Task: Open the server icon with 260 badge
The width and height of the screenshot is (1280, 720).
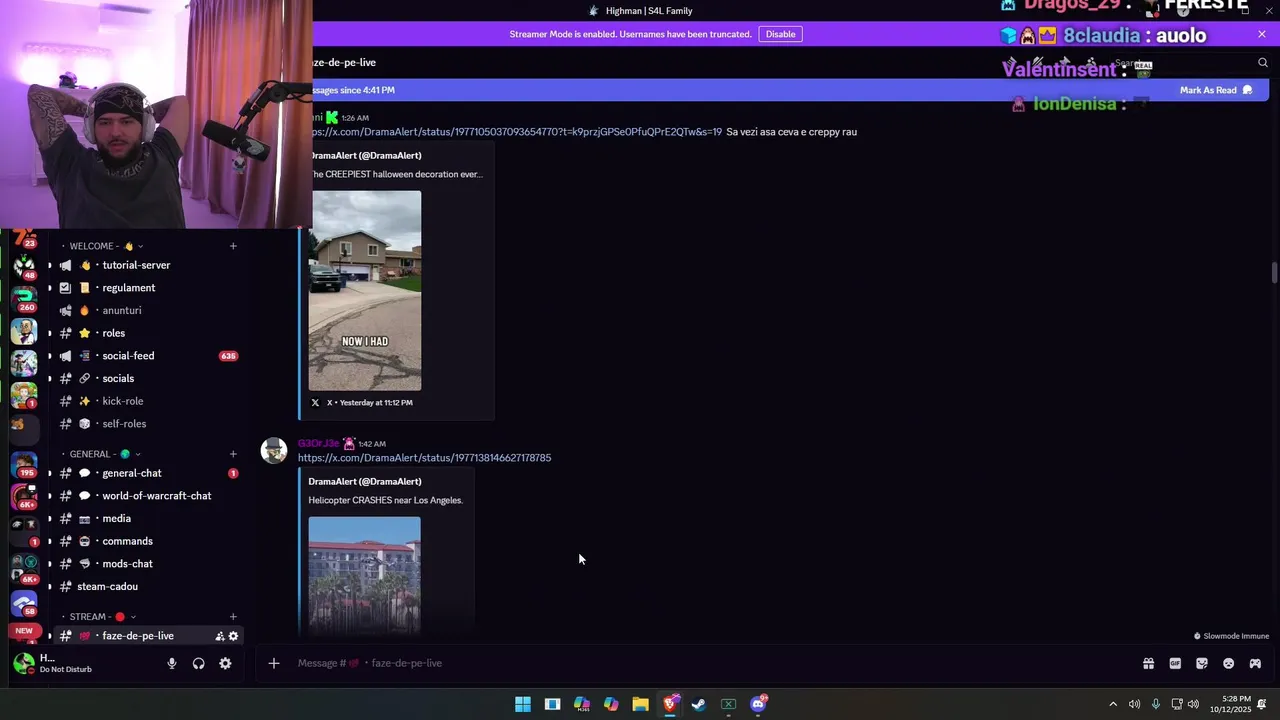Action: tap(24, 298)
